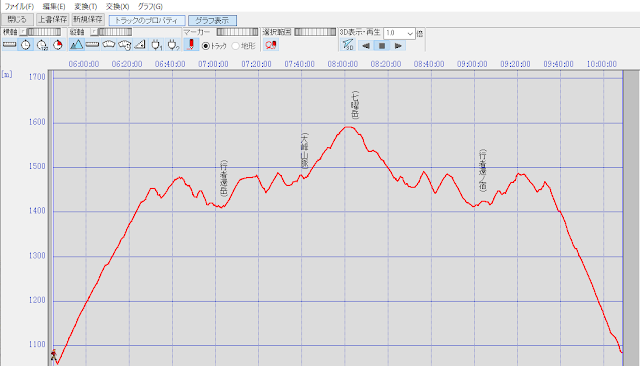Click the reverse play button
The image size is (640, 366).
pos(366,46)
